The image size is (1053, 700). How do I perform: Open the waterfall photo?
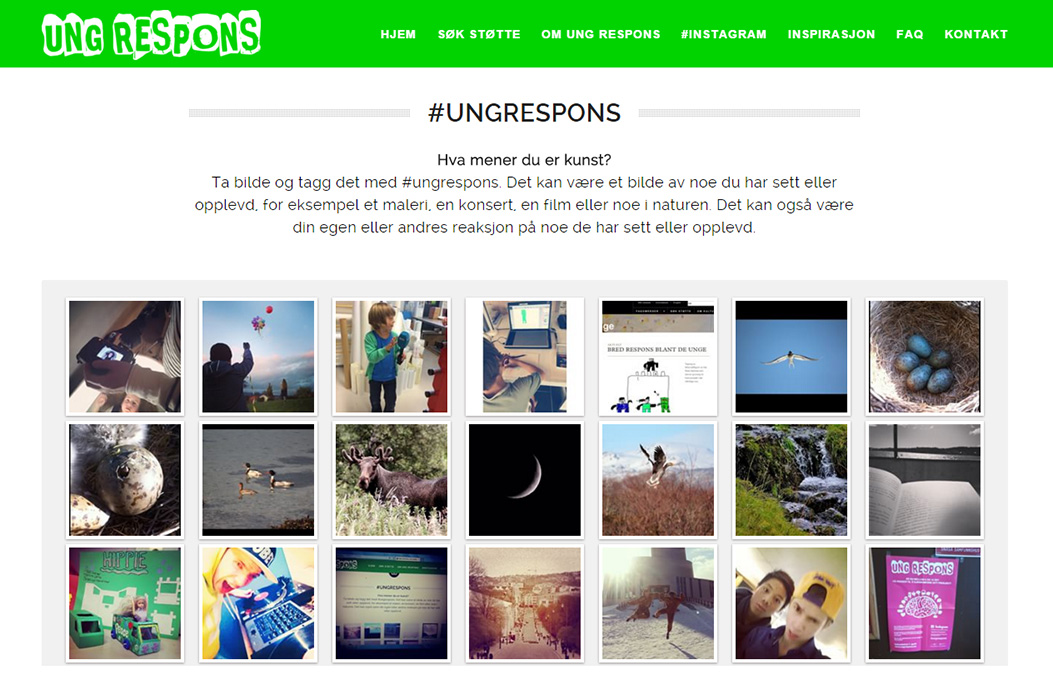[791, 480]
